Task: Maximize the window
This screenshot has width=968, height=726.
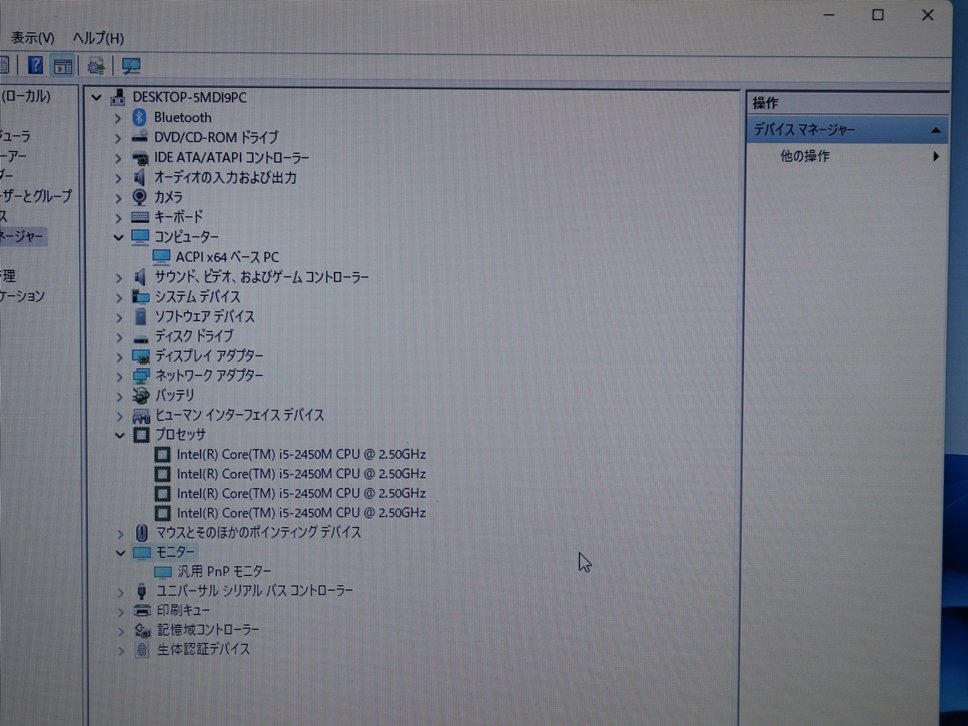Action: (878, 15)
